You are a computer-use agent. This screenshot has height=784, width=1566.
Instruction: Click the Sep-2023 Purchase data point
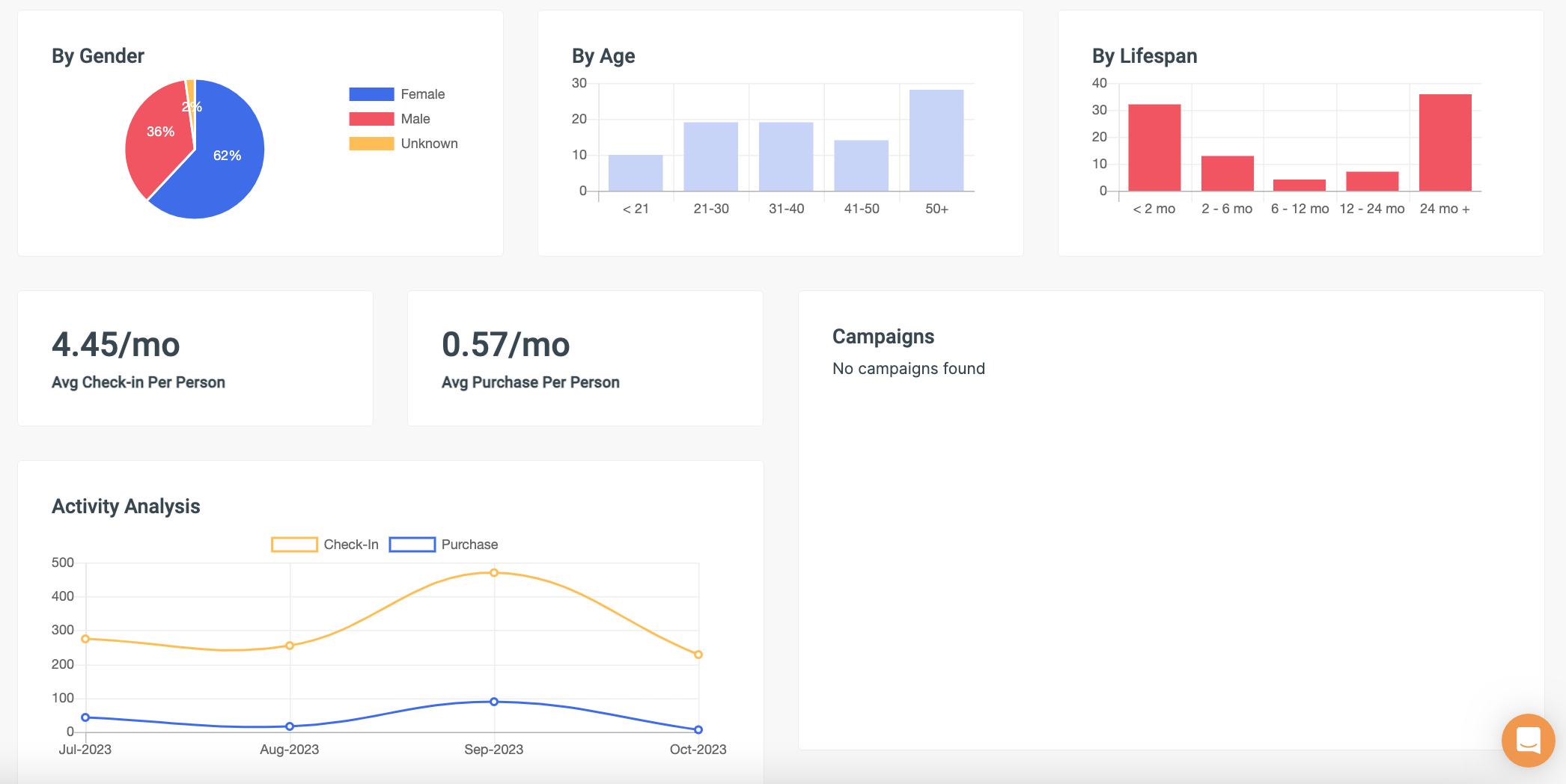494,702
